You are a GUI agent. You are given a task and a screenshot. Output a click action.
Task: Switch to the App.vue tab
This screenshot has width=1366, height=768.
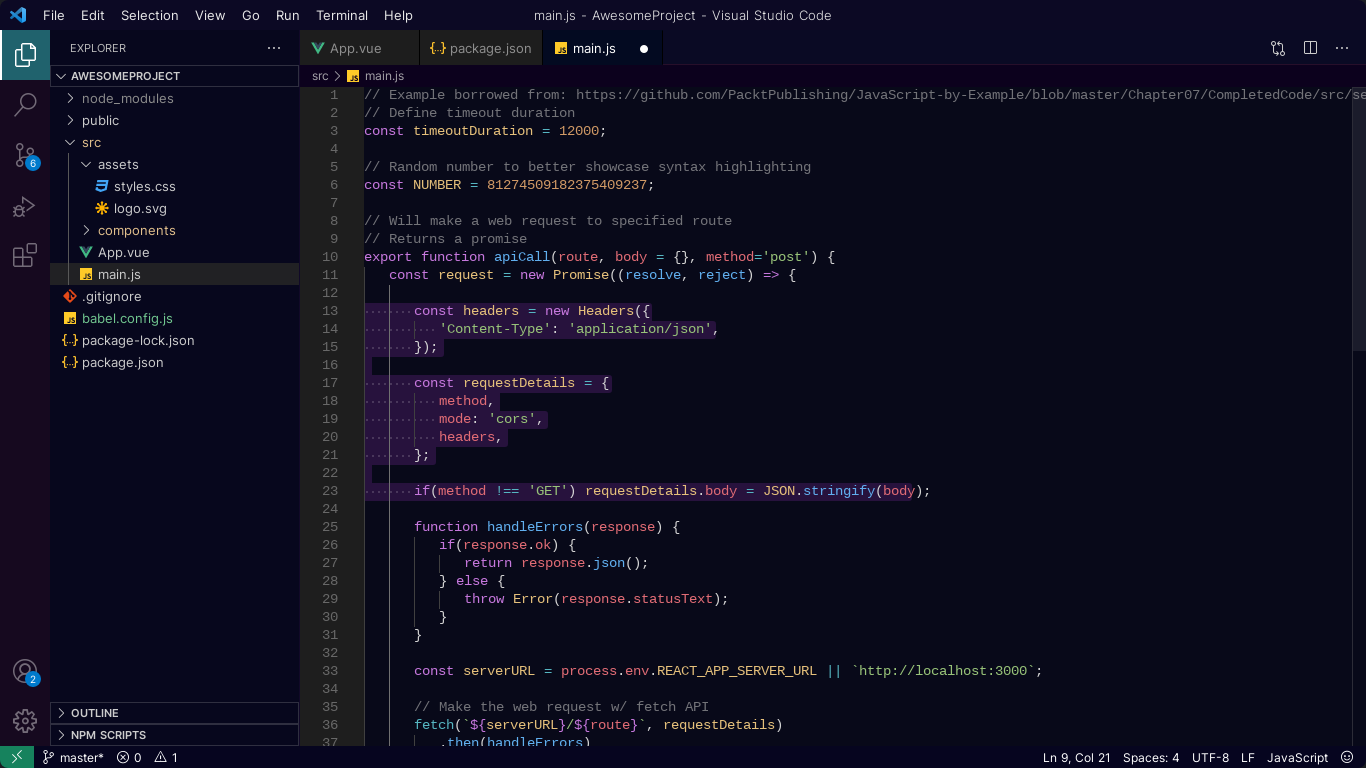(x=358, y=47)
